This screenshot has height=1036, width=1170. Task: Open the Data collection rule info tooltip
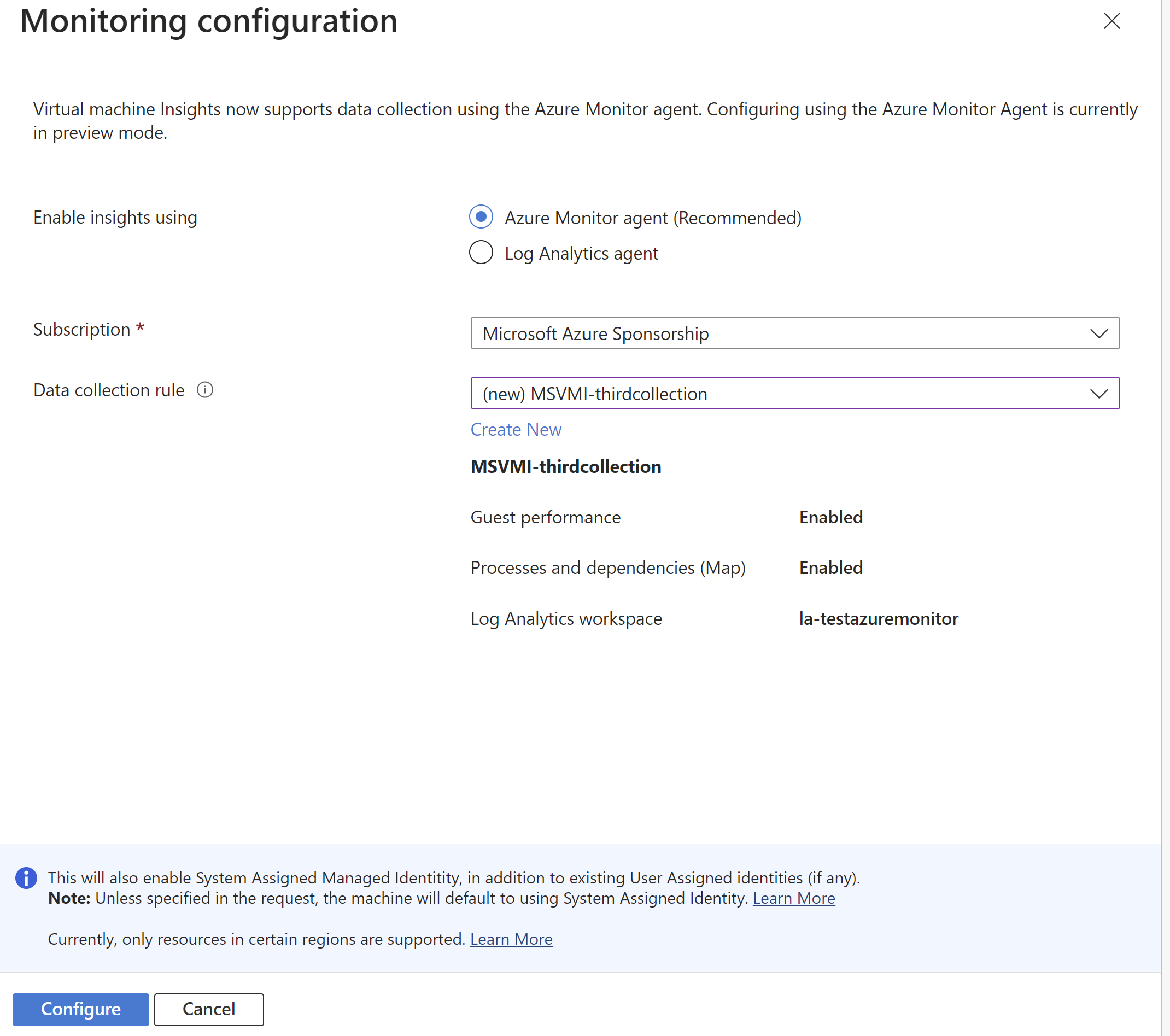coord(206,390)
